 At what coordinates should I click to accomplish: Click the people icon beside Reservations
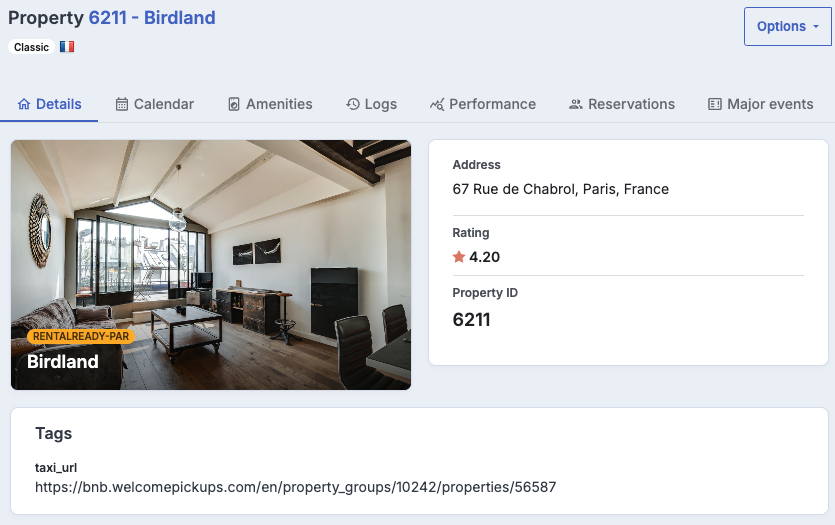point(576,104)
